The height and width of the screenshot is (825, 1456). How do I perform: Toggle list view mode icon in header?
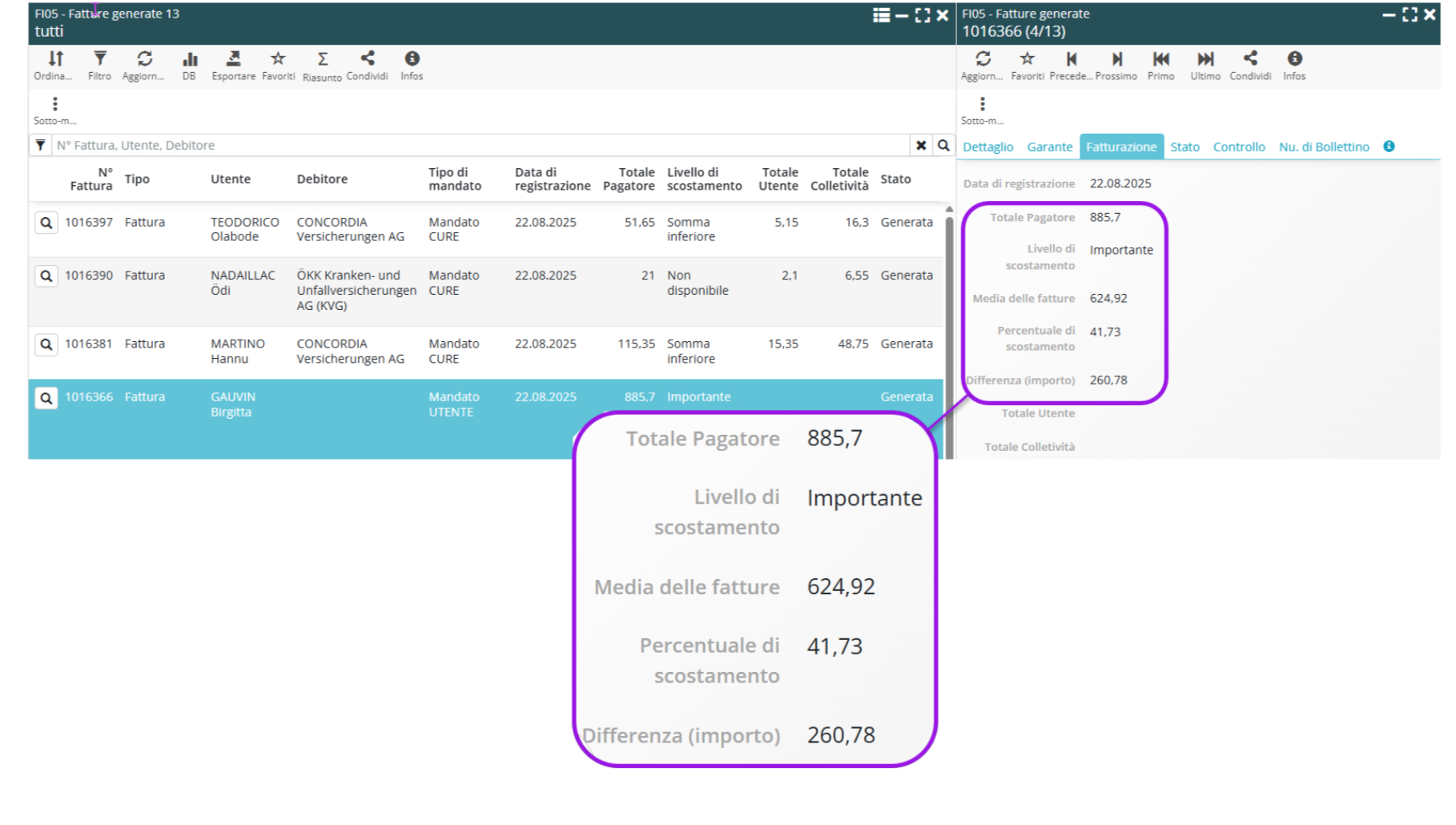pos(881,15)
